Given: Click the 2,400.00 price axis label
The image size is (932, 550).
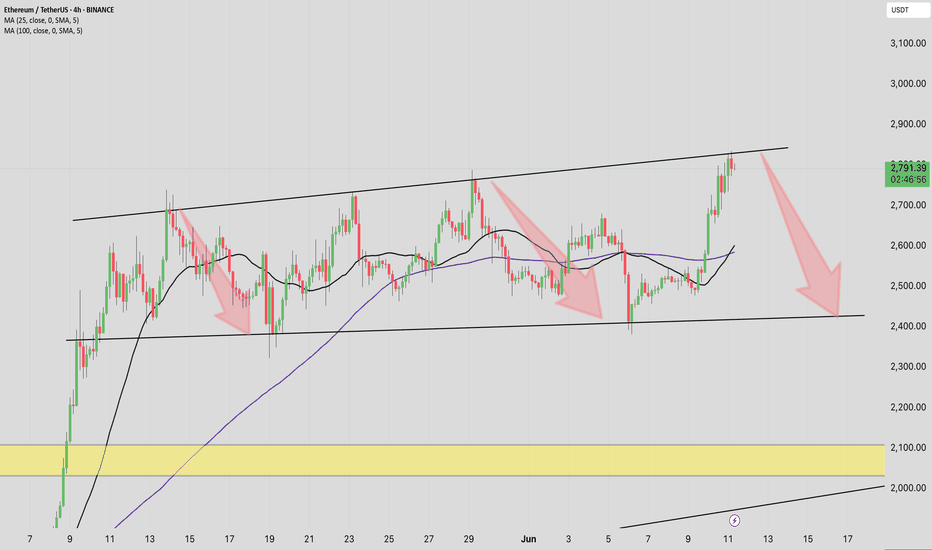Looking at the screenshot, I should point(908,326).
